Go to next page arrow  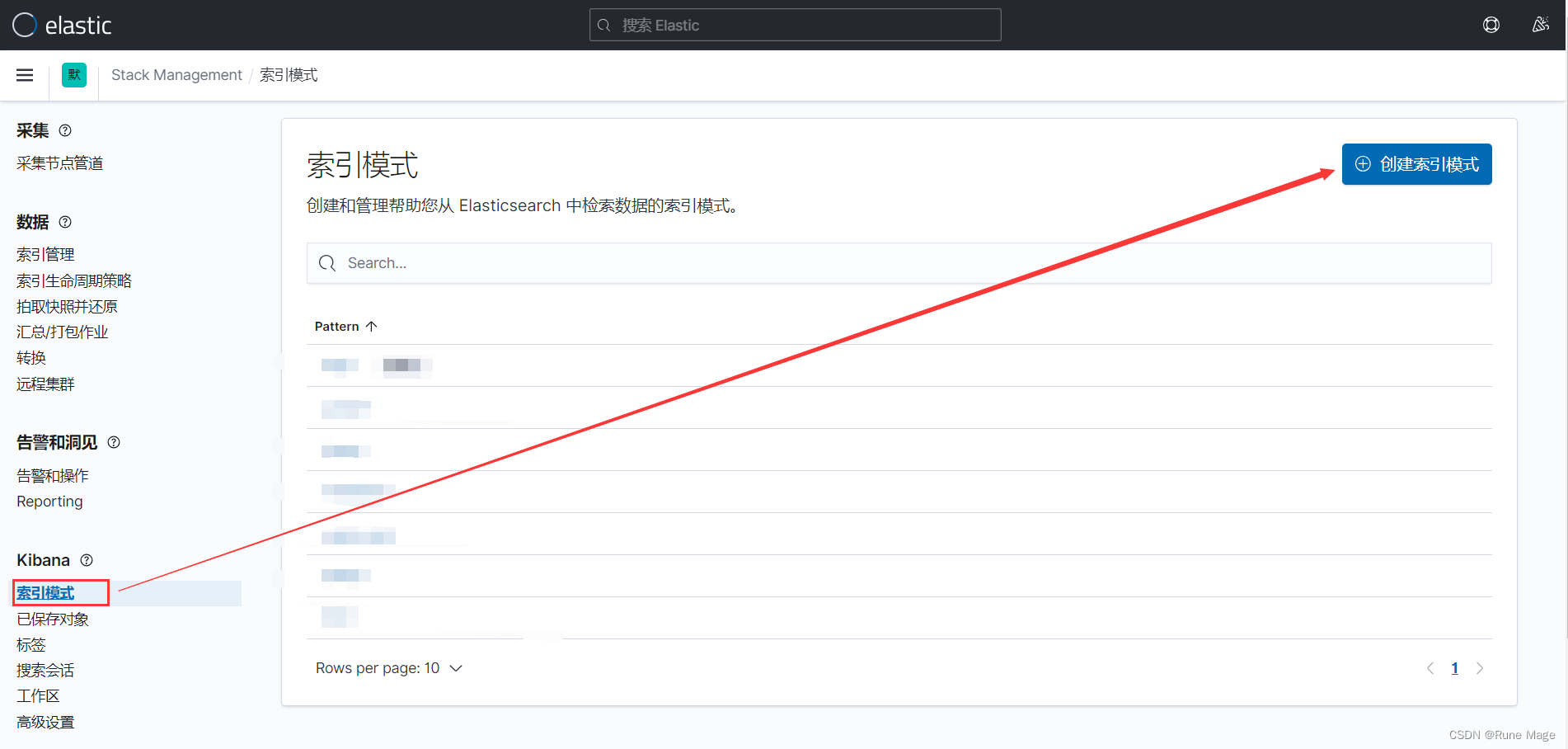click(1480, 668)
